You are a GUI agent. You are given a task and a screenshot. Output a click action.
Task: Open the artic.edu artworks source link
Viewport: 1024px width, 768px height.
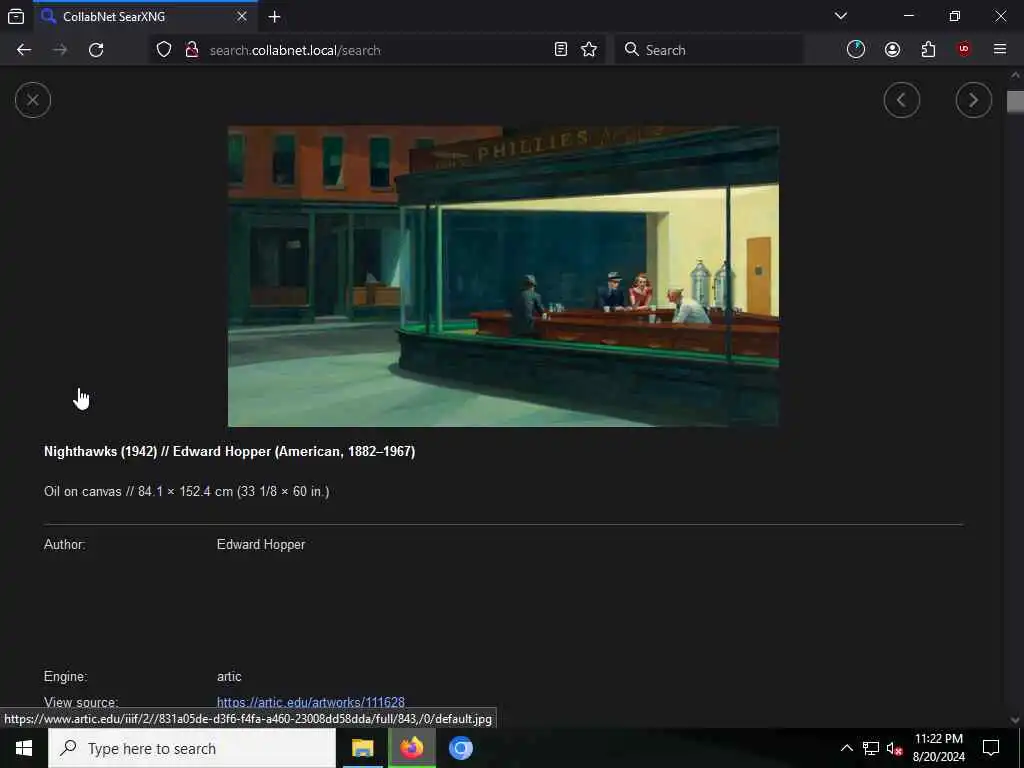(x=310, y=703)
